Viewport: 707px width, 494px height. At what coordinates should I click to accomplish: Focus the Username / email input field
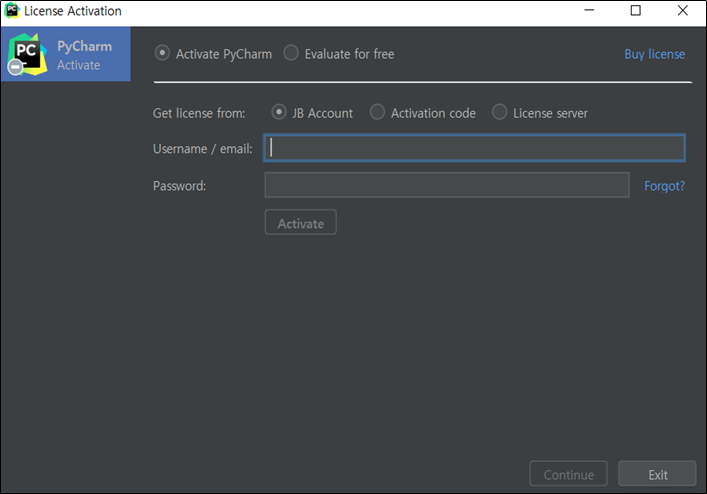tap(474, 148)
